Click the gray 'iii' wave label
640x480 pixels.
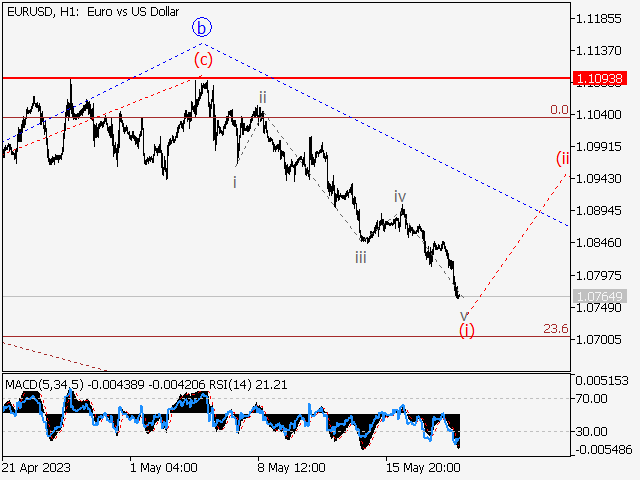pyautogui.click(x=360, y=258)
